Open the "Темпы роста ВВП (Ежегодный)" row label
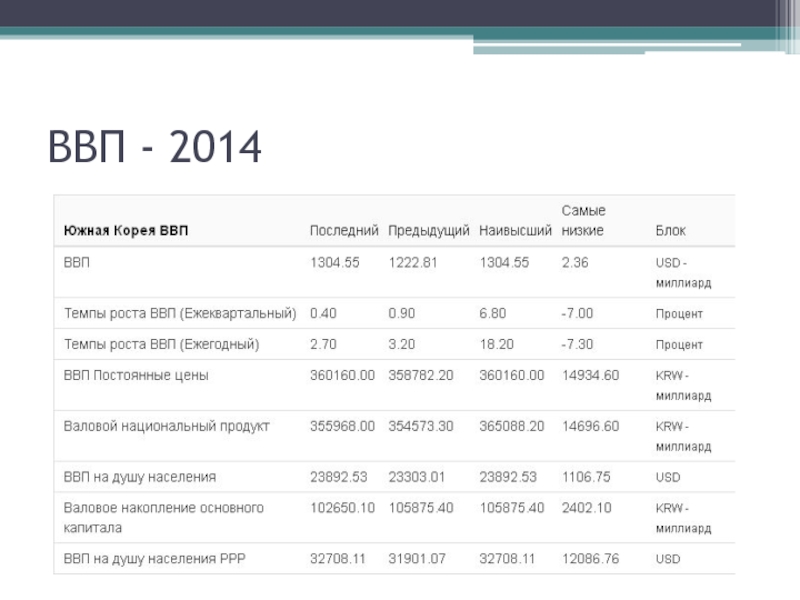The width and height of the screenshot is (800, 600). point(161,344)
